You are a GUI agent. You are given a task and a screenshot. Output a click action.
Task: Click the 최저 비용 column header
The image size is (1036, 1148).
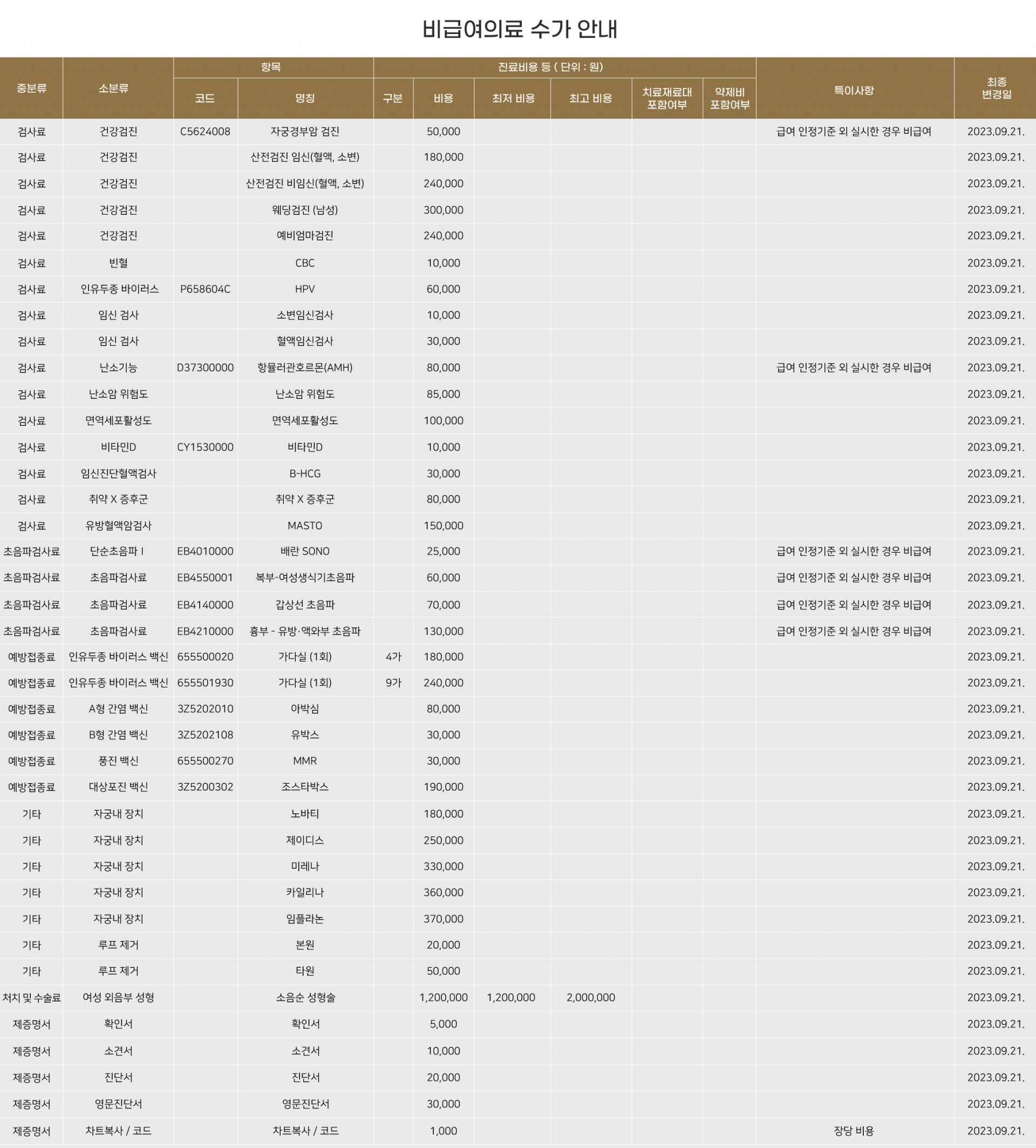512,99
